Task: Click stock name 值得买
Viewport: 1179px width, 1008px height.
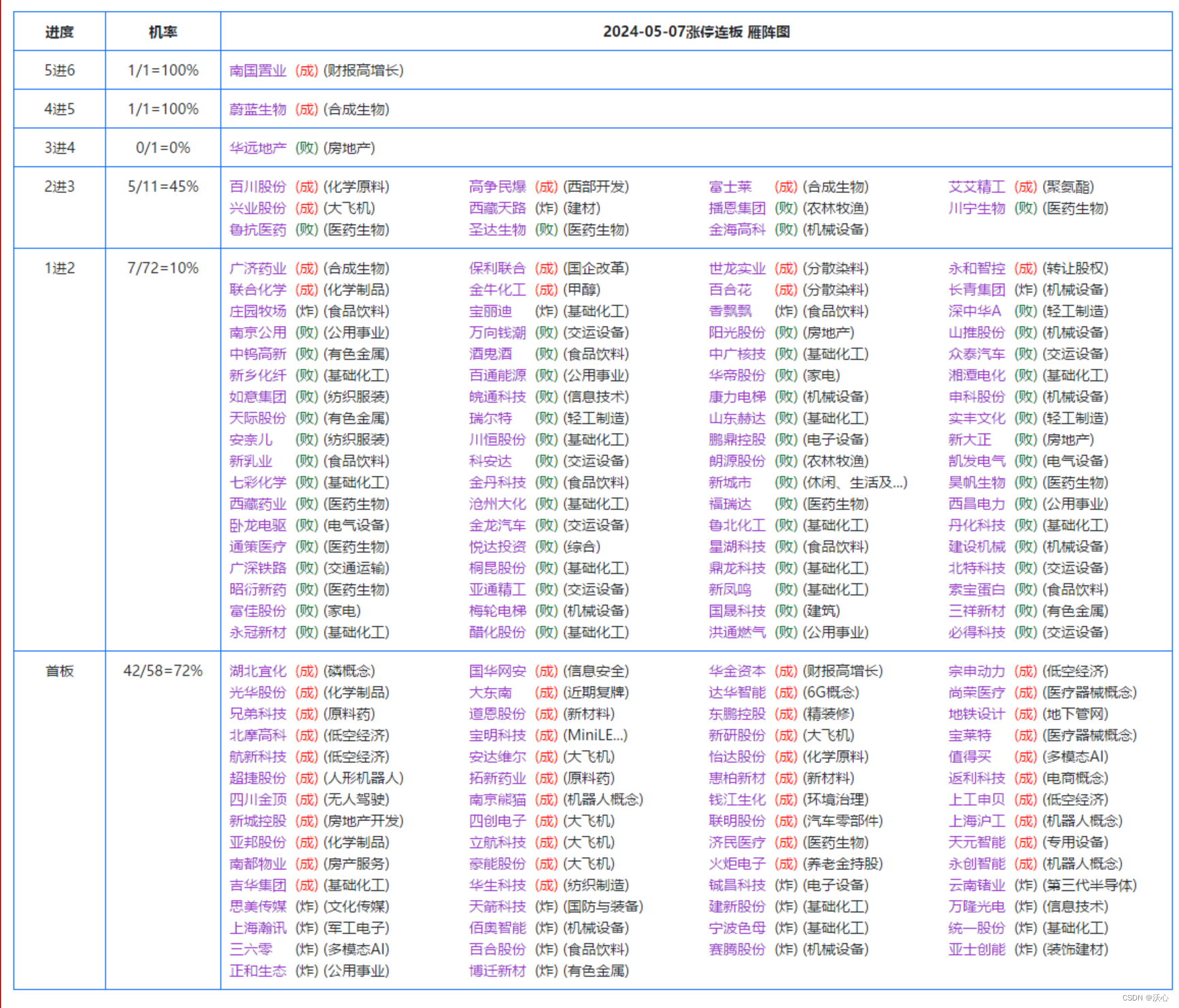Action: tap(970, 757)
